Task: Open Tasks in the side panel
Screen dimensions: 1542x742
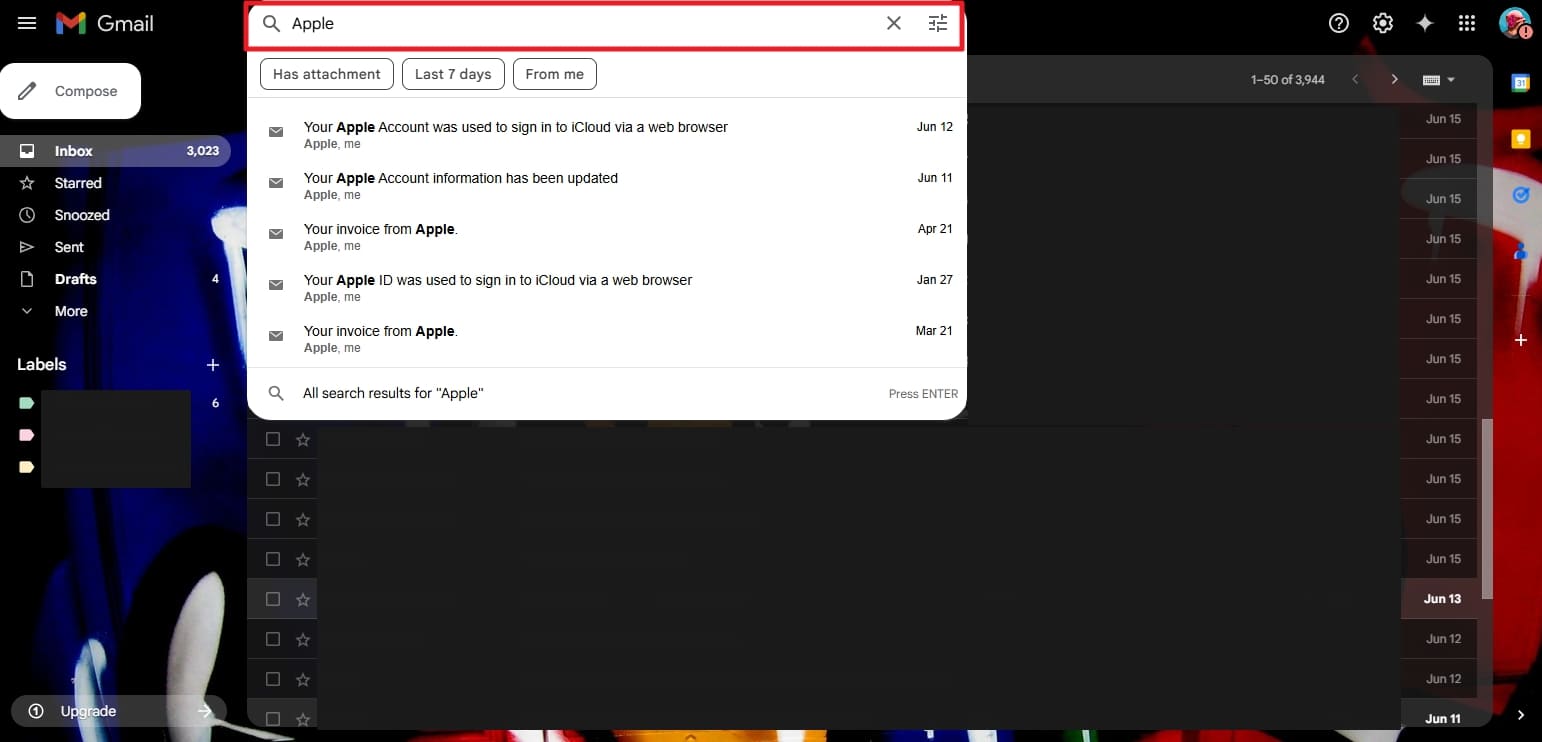Action: tap(1520, 196)
